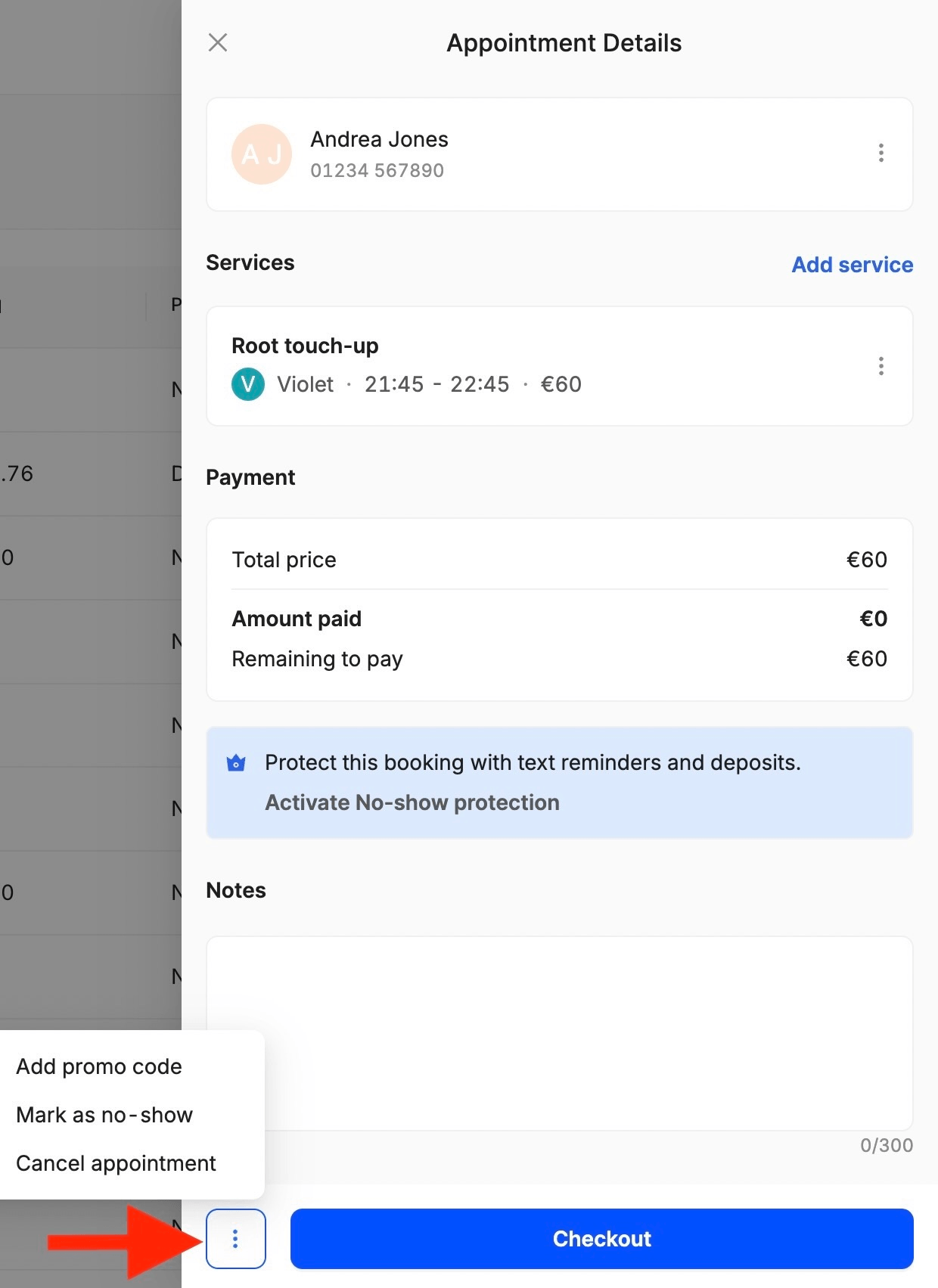Screen dimensions: 938x1288
Task: Select Cancel appointment menu entry
Action: point(116,1163)
